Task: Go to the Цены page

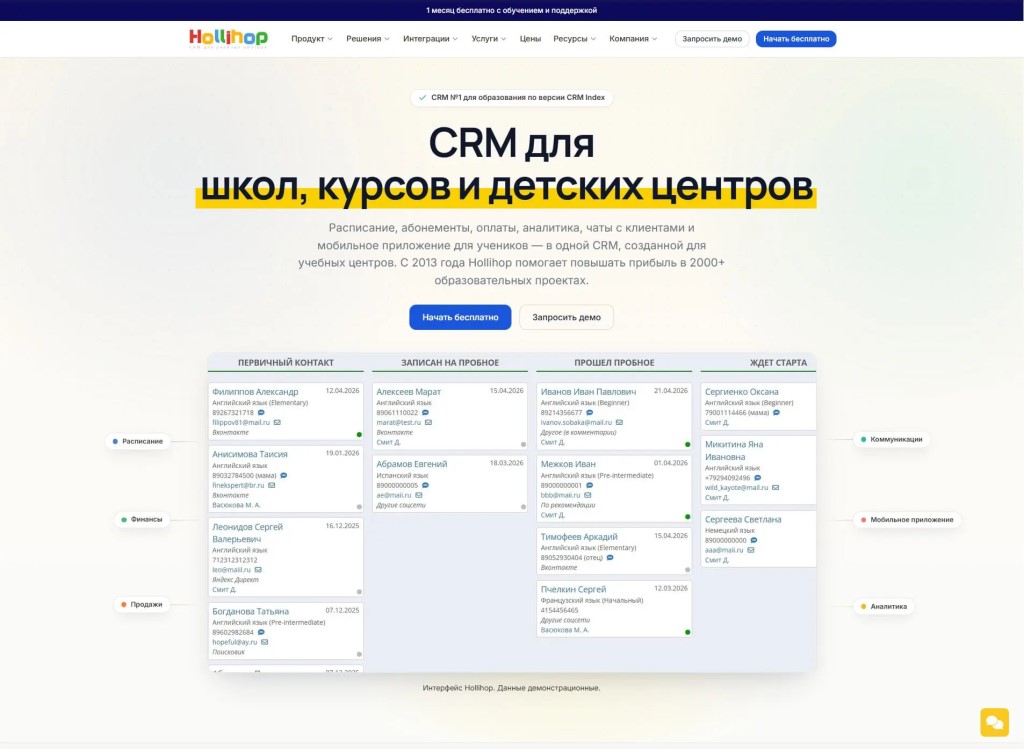Action: [x=530, y=39]
